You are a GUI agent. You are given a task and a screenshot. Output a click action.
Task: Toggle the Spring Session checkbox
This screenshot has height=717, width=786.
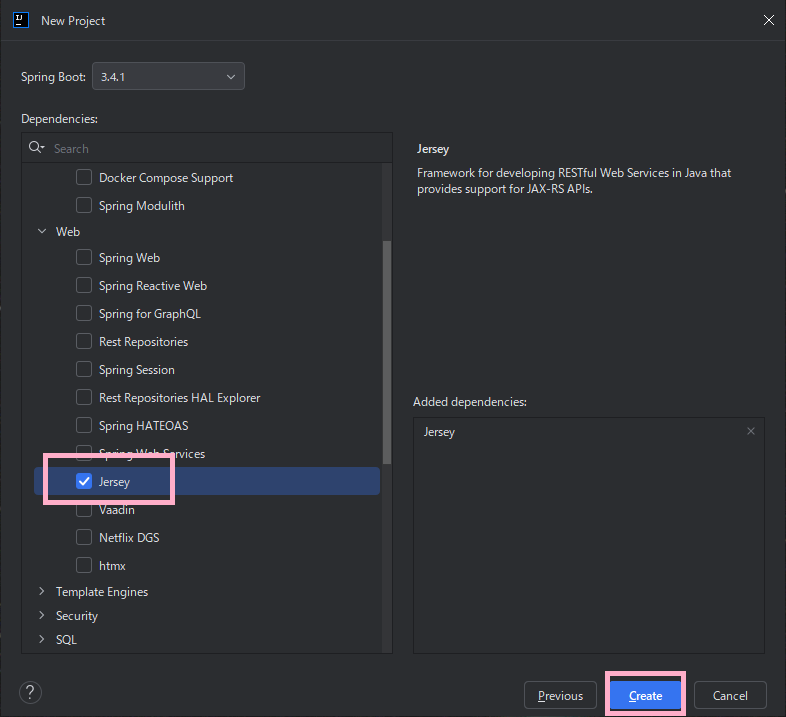coord(84,370)
